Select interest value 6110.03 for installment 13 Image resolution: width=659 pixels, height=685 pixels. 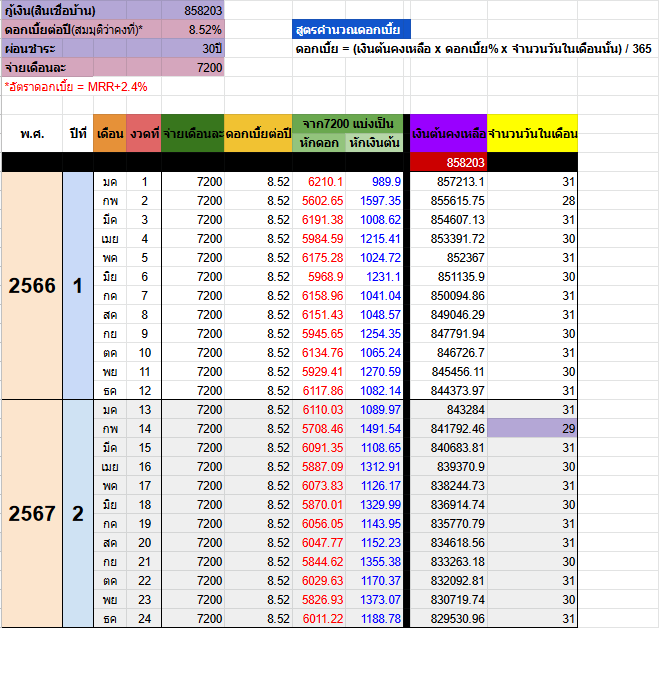(319, 409)
